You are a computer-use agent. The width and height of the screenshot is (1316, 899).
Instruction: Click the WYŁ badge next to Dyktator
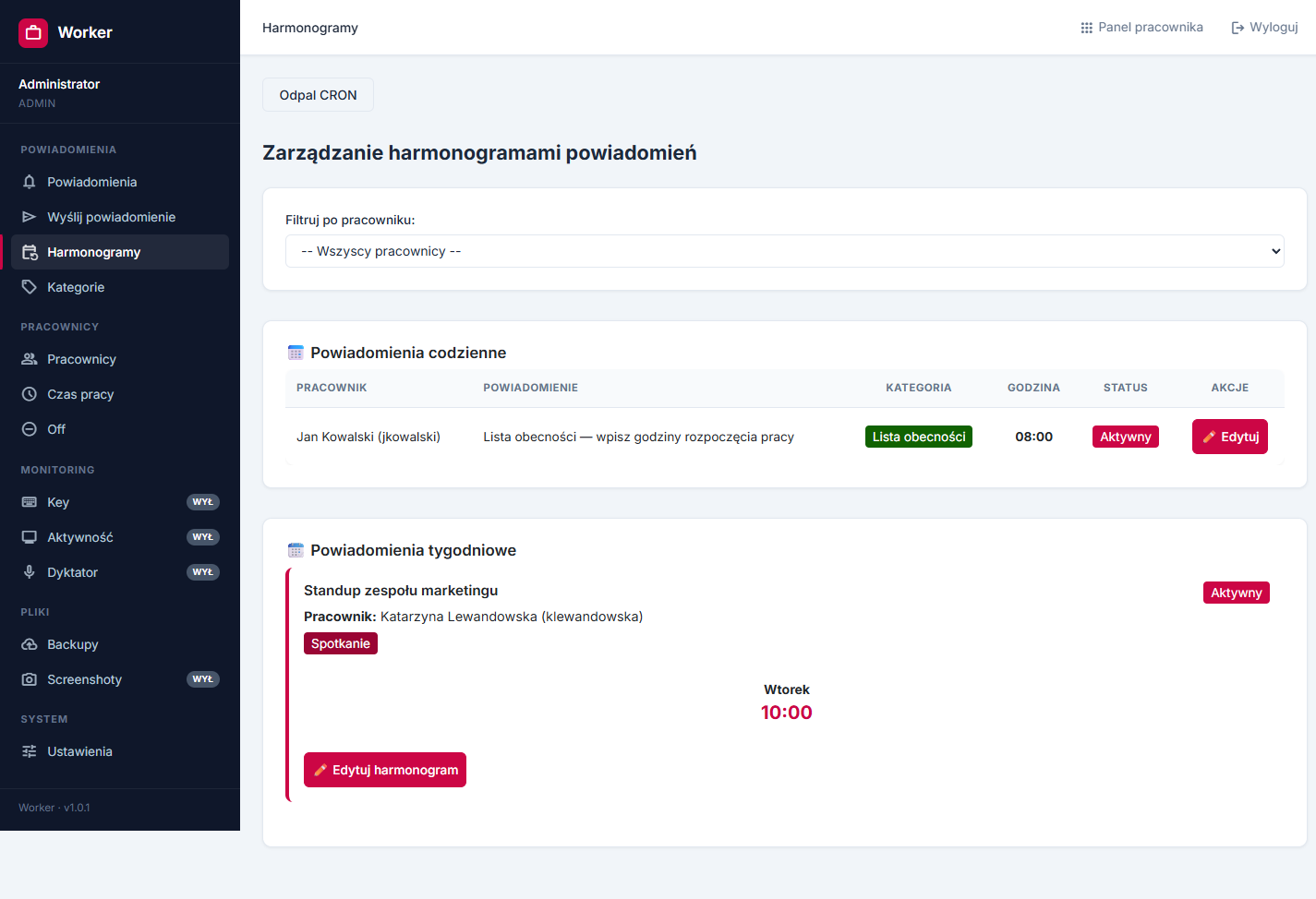coord(203,572)
